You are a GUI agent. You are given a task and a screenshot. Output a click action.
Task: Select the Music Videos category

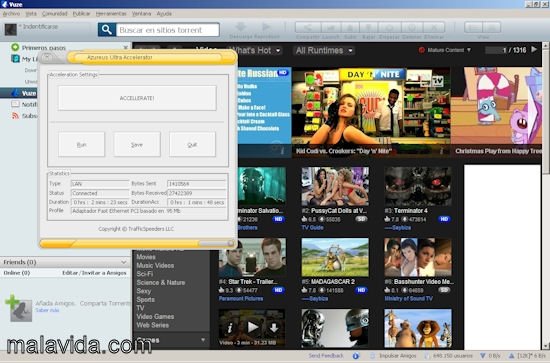pos(155,265)
